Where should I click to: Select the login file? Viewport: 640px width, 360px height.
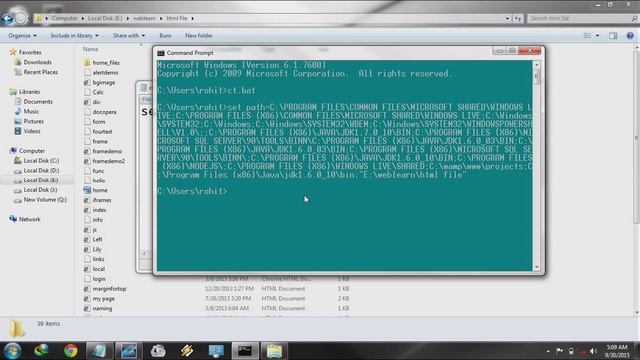[x=99, y=279]
